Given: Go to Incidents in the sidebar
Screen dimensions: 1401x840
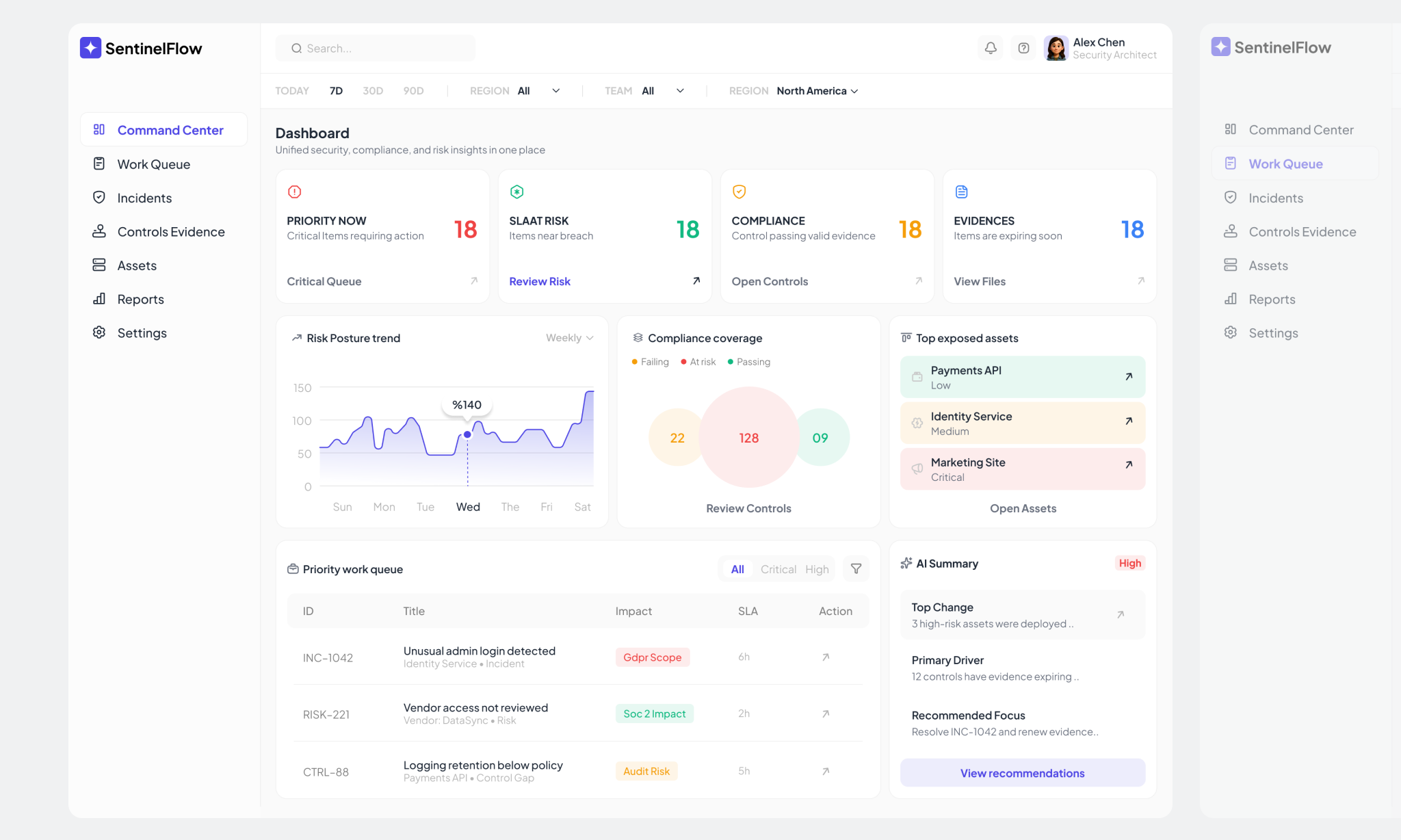Looking at the screenshot, I should (x=144, y=198).
